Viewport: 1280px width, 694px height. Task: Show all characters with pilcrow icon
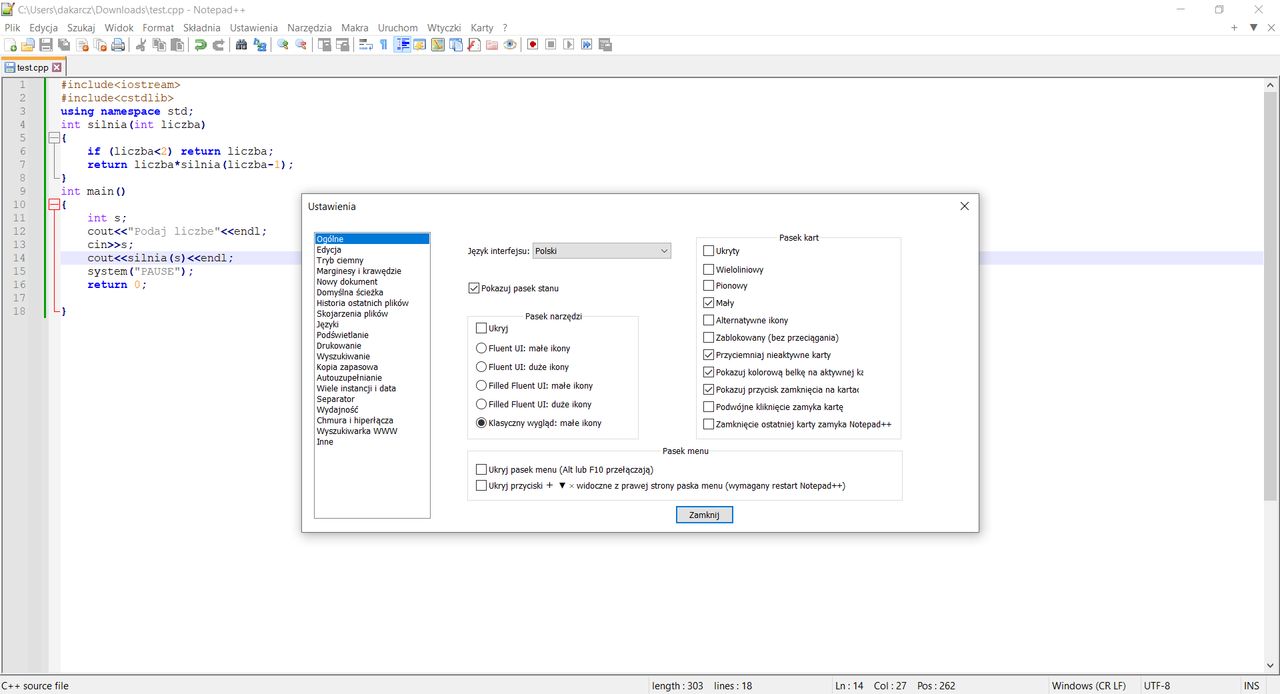[383, 44]
